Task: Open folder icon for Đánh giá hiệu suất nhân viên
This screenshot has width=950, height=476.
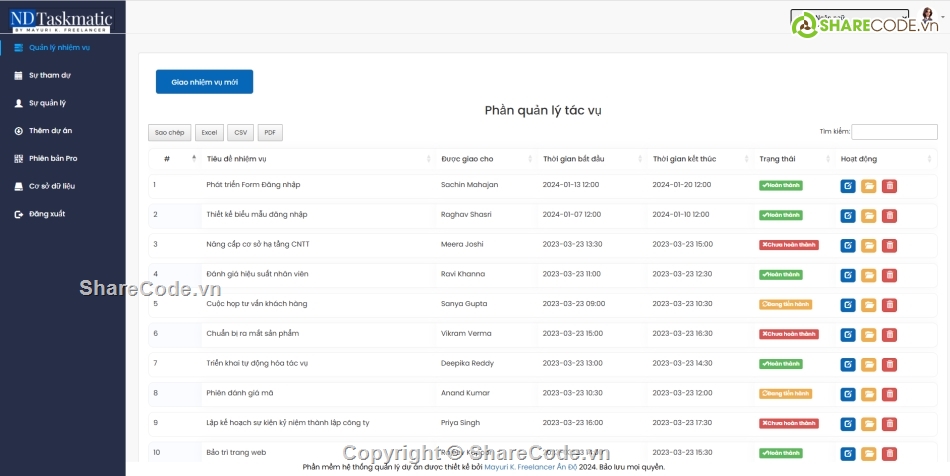Action: click(869, 275)
